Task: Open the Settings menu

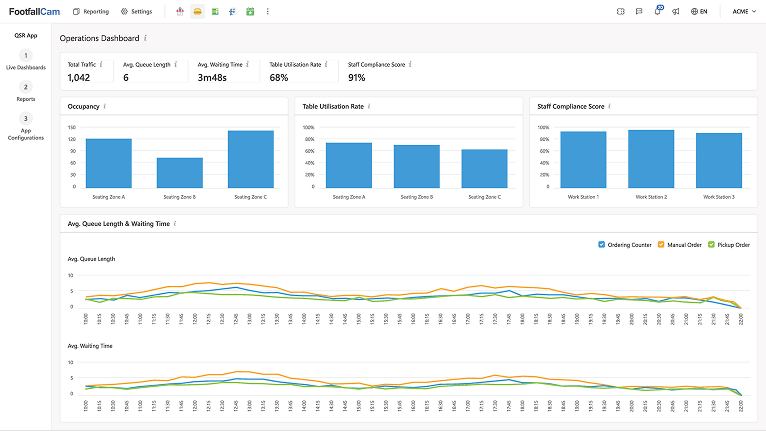Action: 136,11
